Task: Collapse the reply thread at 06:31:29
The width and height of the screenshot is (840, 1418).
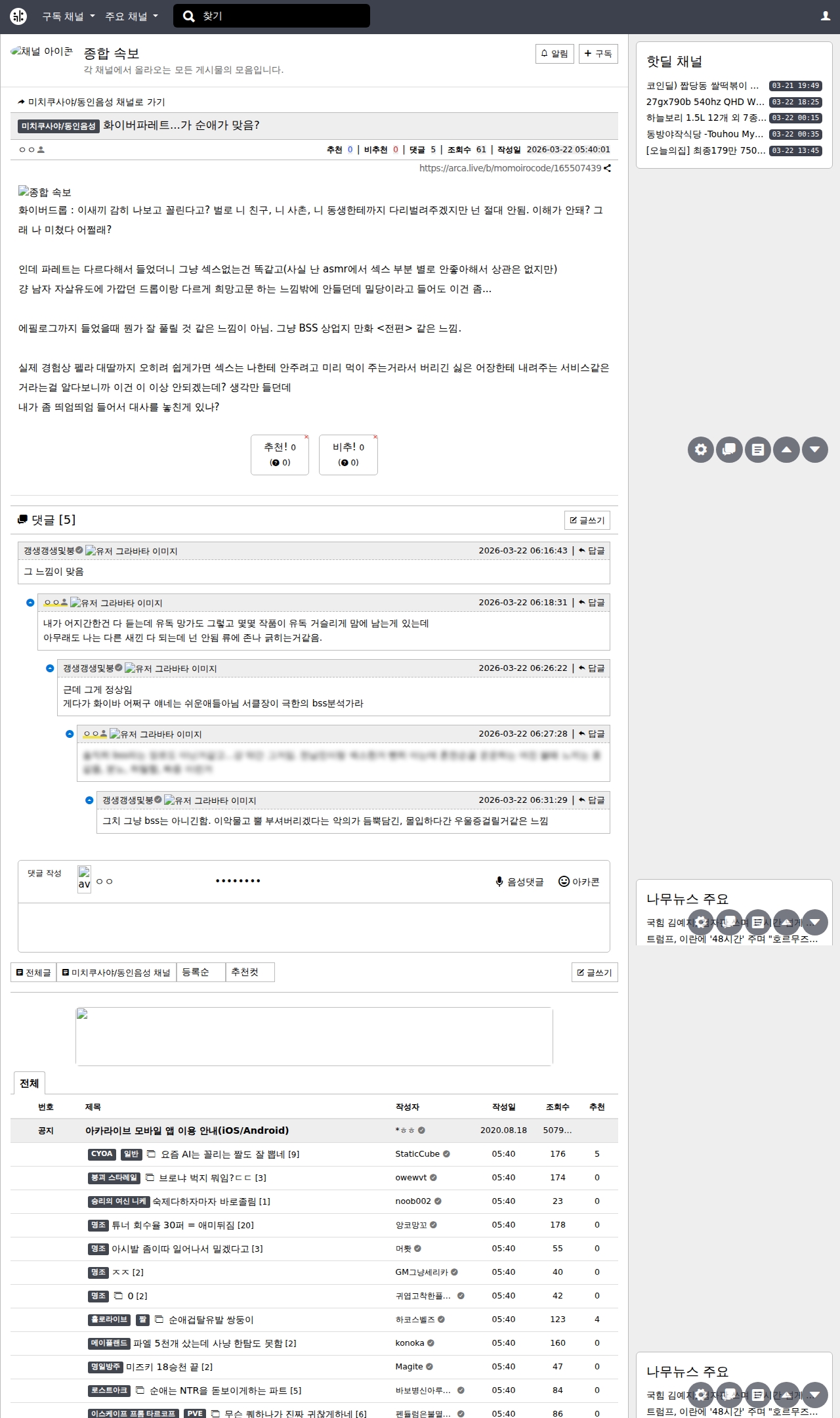Action: 89,800
